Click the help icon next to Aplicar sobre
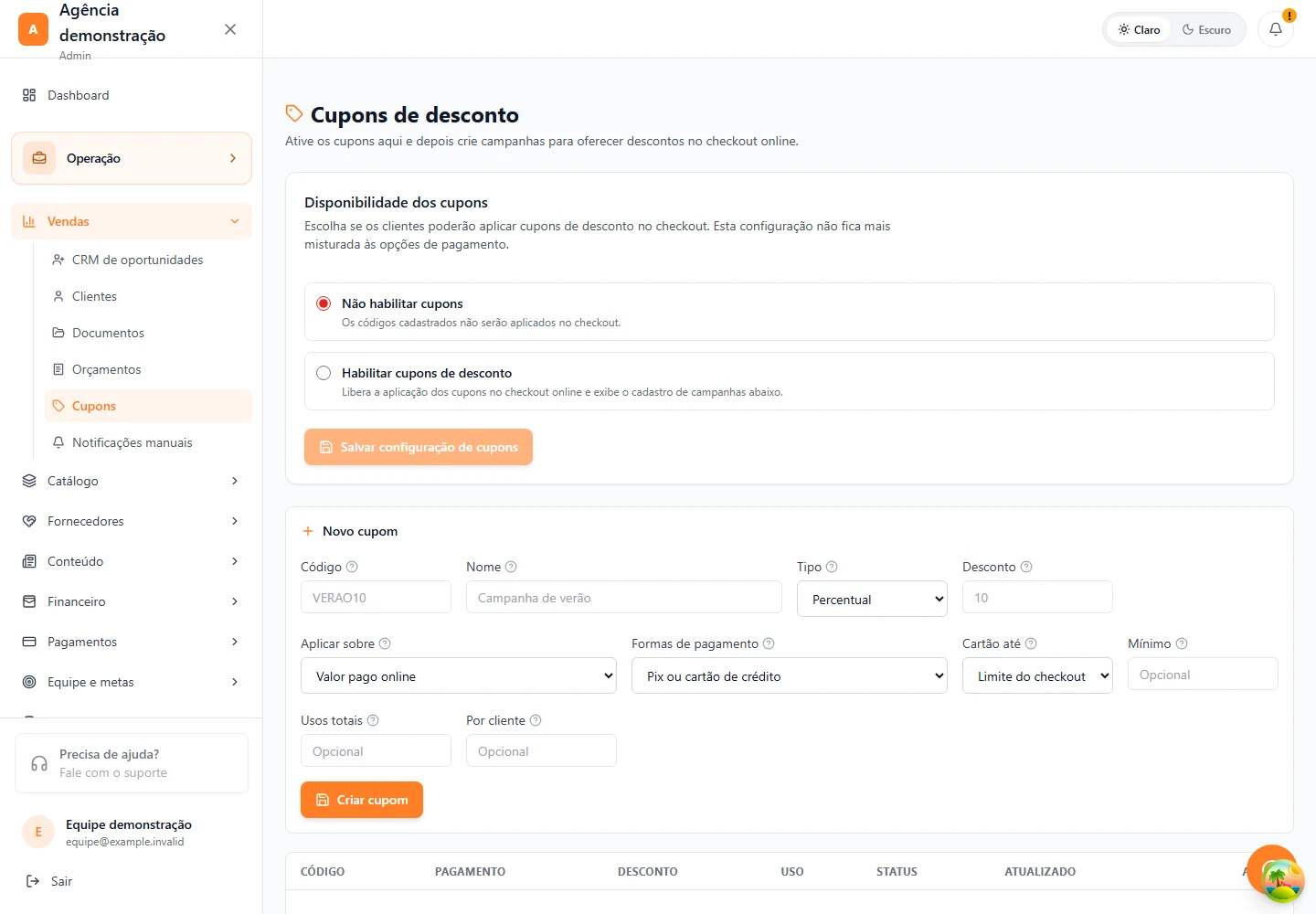1316x914 pixels. coord(385,643)
